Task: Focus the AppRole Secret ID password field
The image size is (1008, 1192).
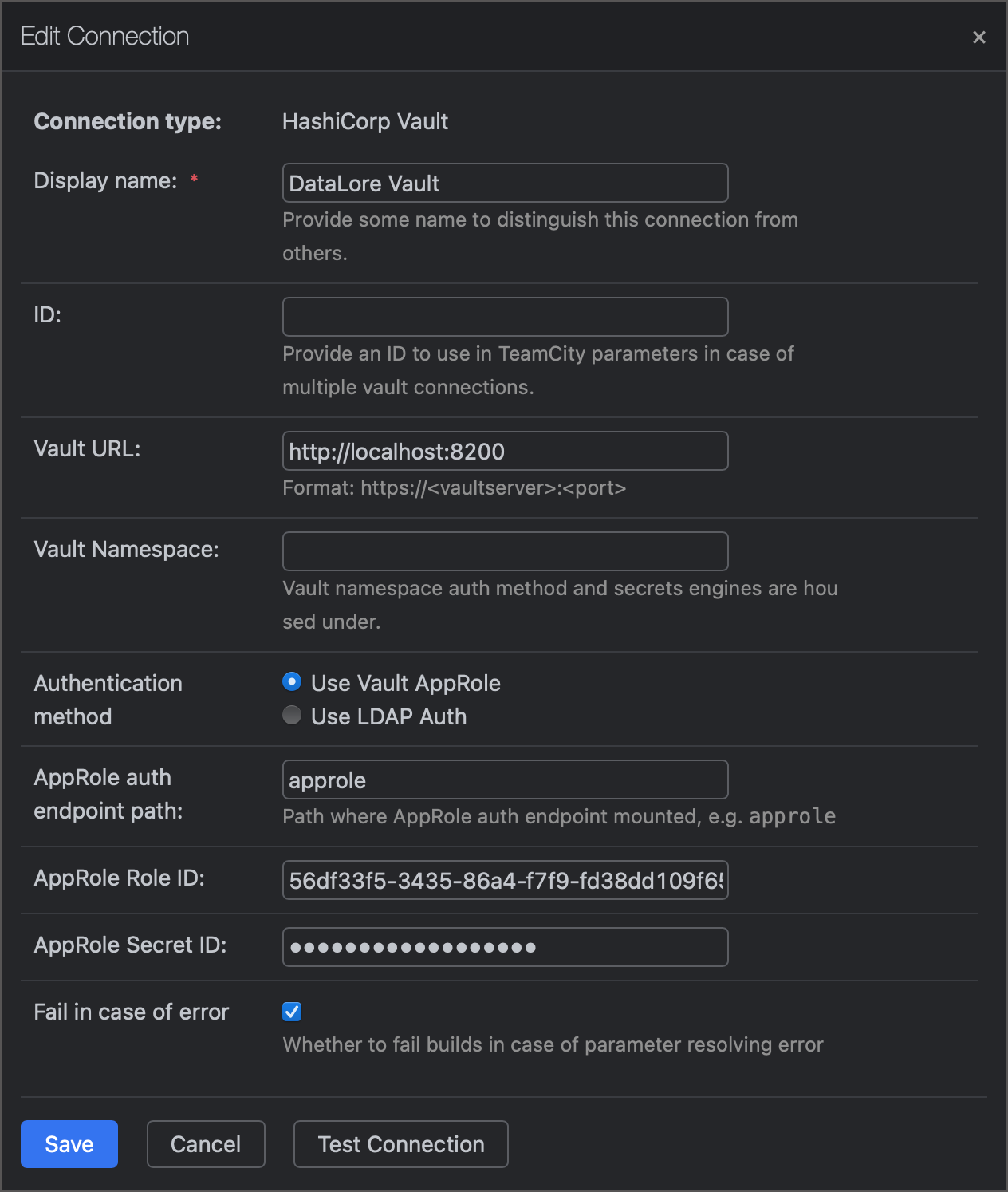Action: (505, 947)
